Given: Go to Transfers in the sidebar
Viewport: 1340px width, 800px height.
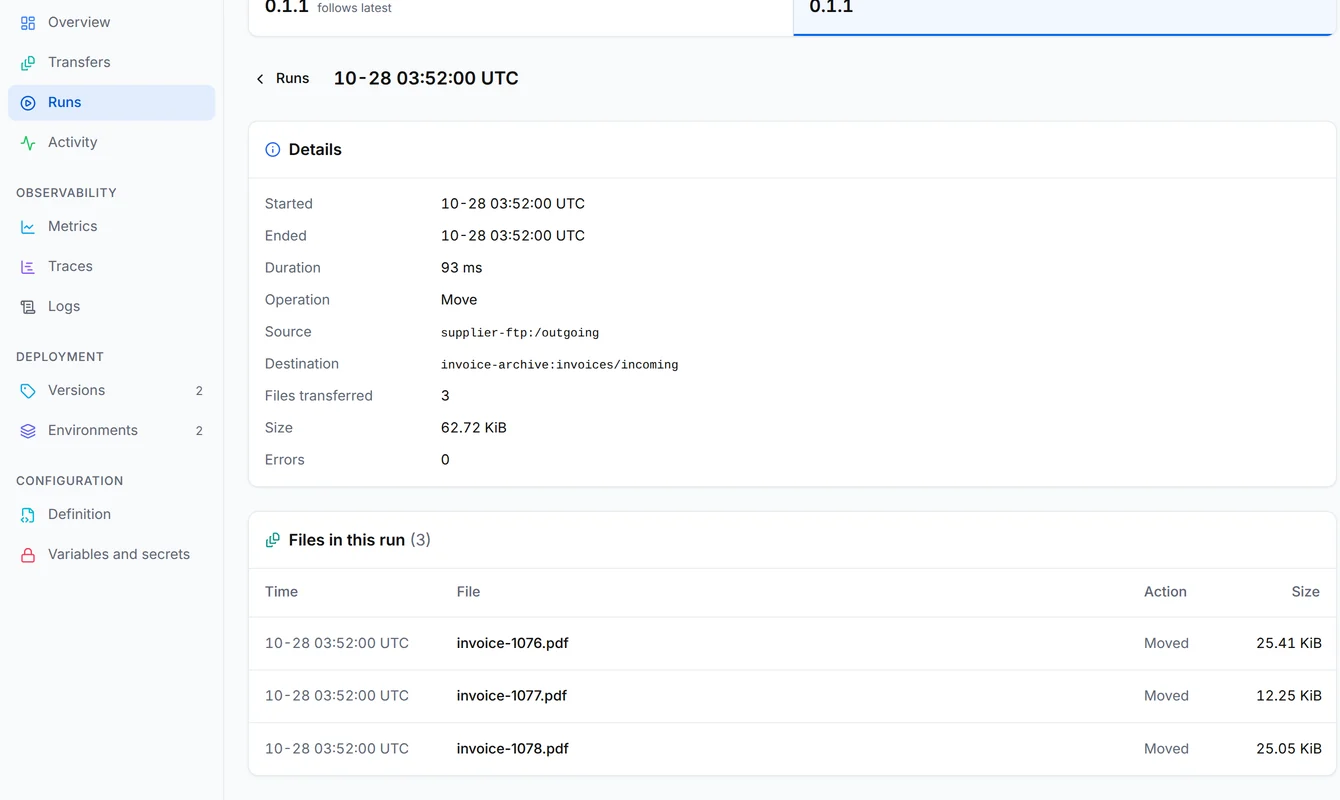Looking at the screenshot, I should [111, 62].
